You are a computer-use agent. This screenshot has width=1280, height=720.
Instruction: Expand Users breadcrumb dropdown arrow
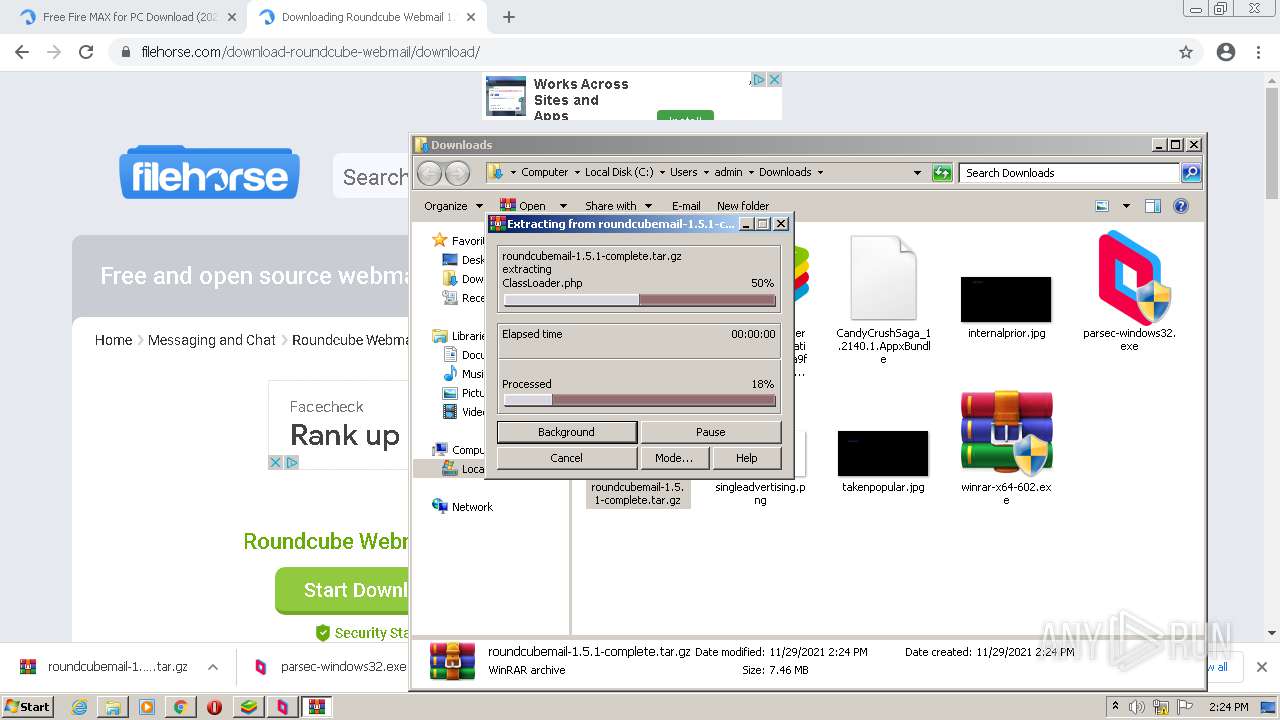click(x=707, y=173)
